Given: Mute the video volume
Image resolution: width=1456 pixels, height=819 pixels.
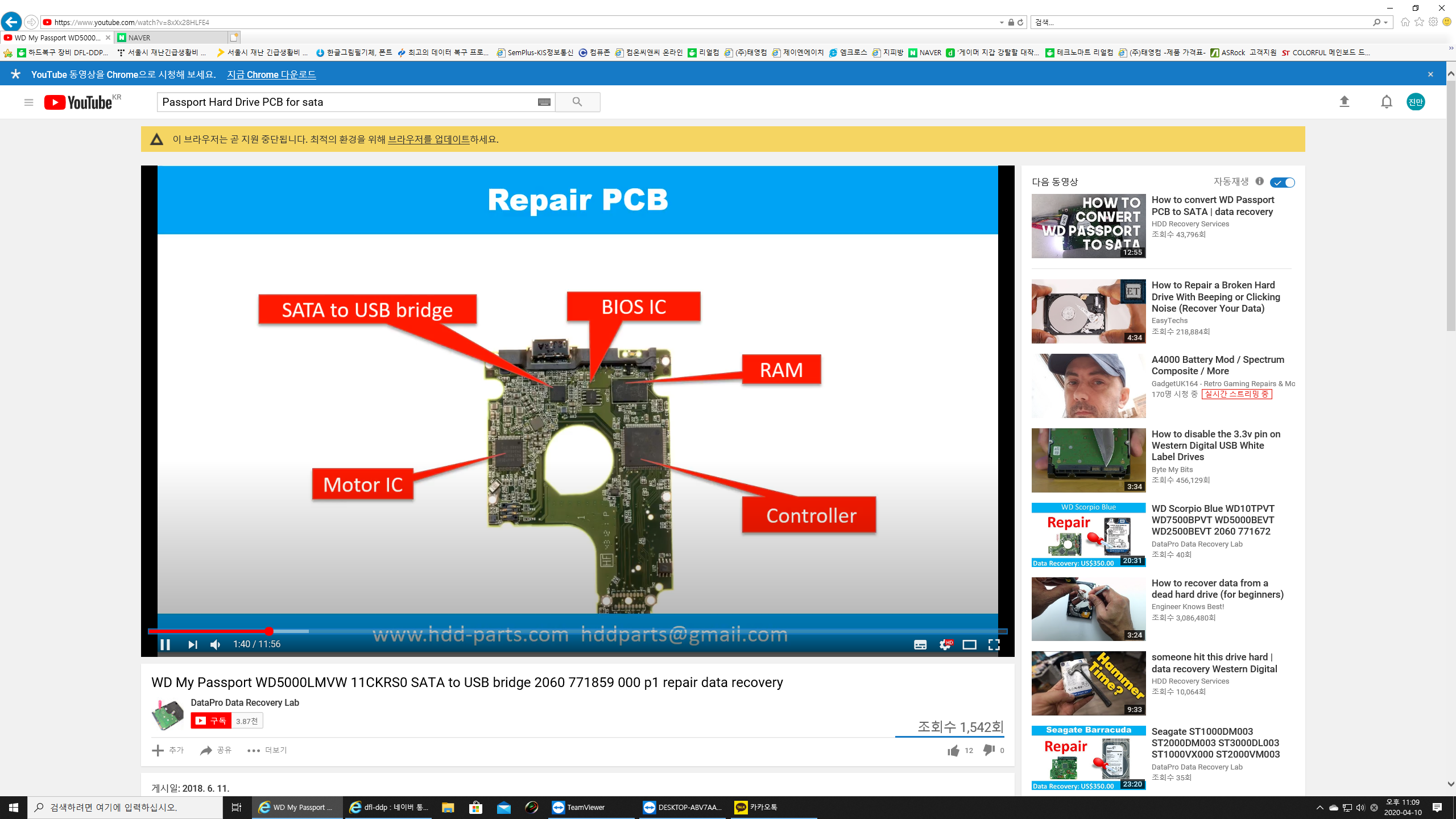Looking at the screenshot, I should point(216,644).
